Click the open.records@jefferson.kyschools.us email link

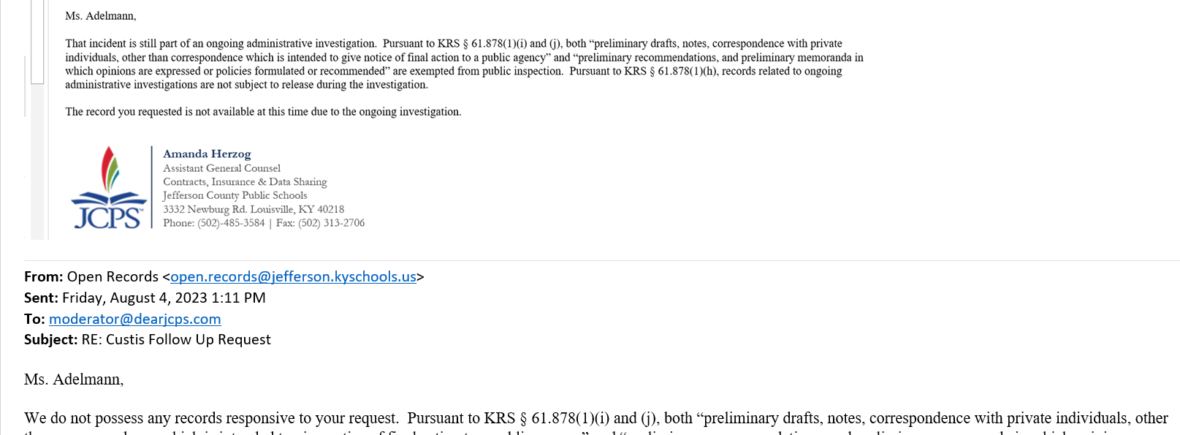point(293,276)
